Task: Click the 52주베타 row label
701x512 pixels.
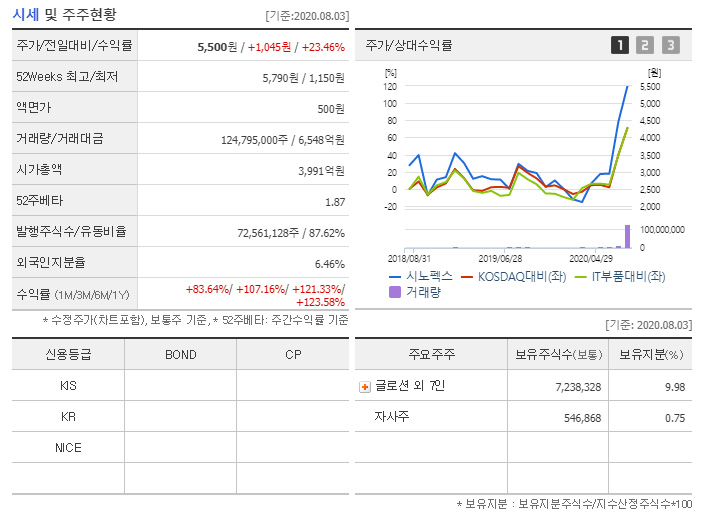Action: [x=39, y=200]
